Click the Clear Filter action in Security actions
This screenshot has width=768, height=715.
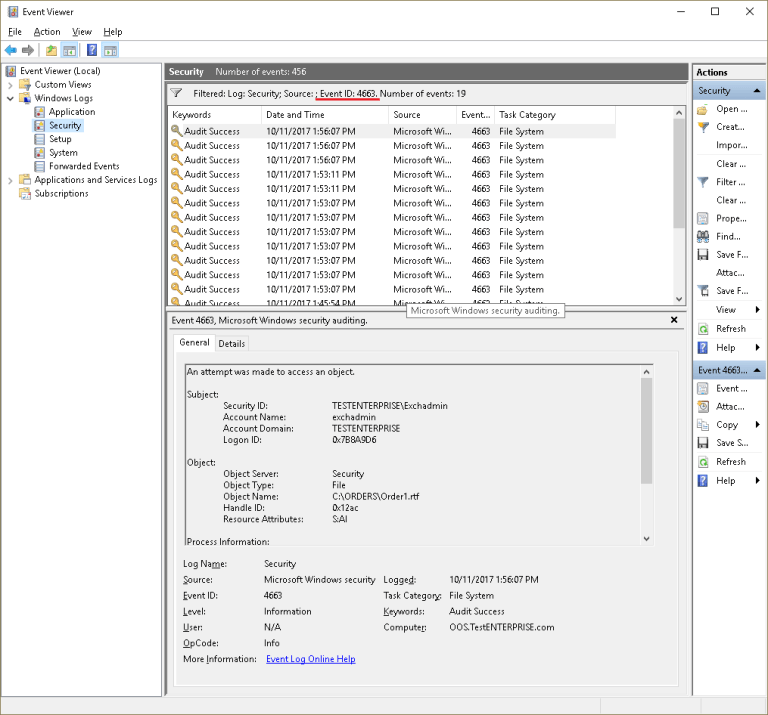(x=731, y=200)
